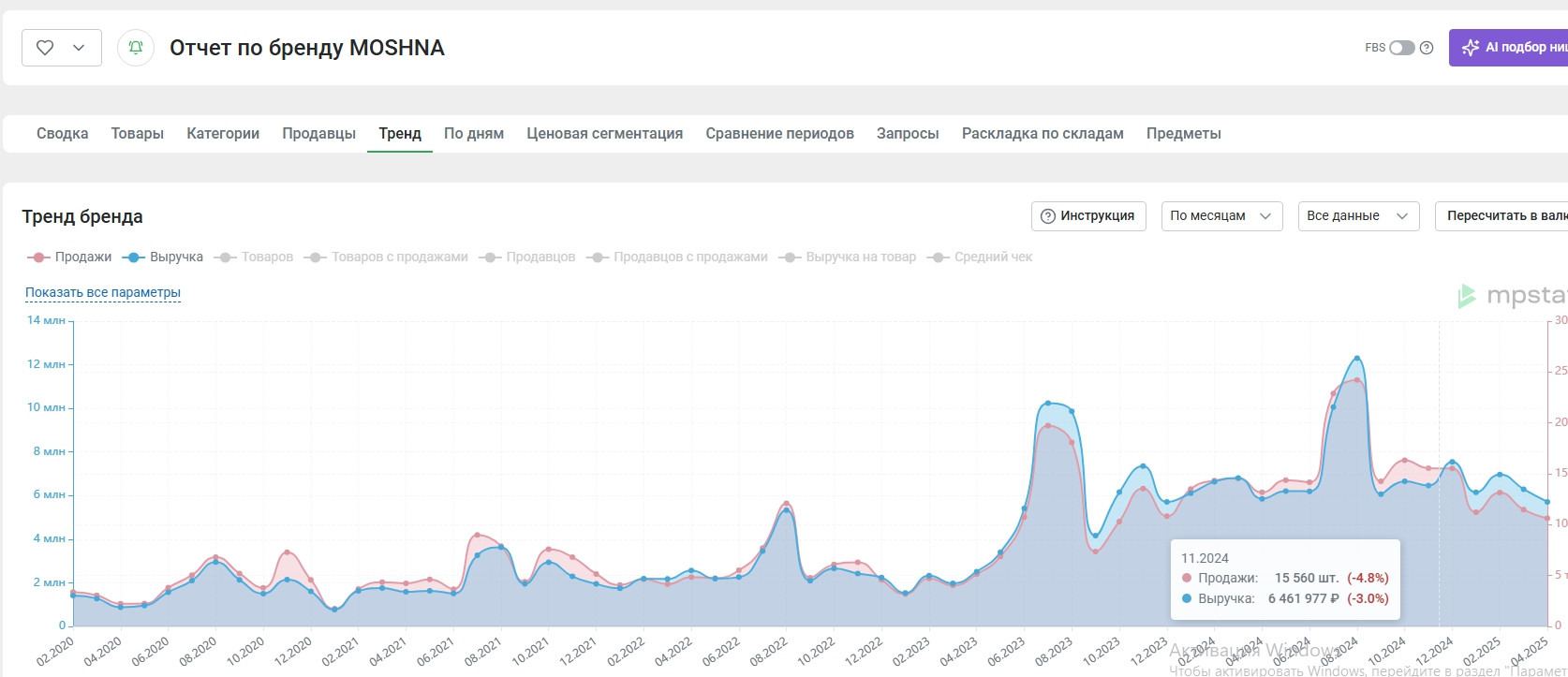
Task: Toggle the Выручка series in the legend
Action: (x=164, y=258)
